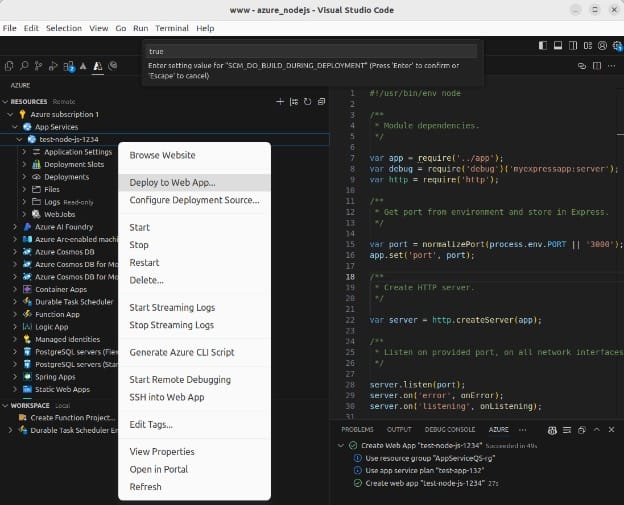
Task: Click the plus Create Resource icon
Action: (x=280, y=102)
